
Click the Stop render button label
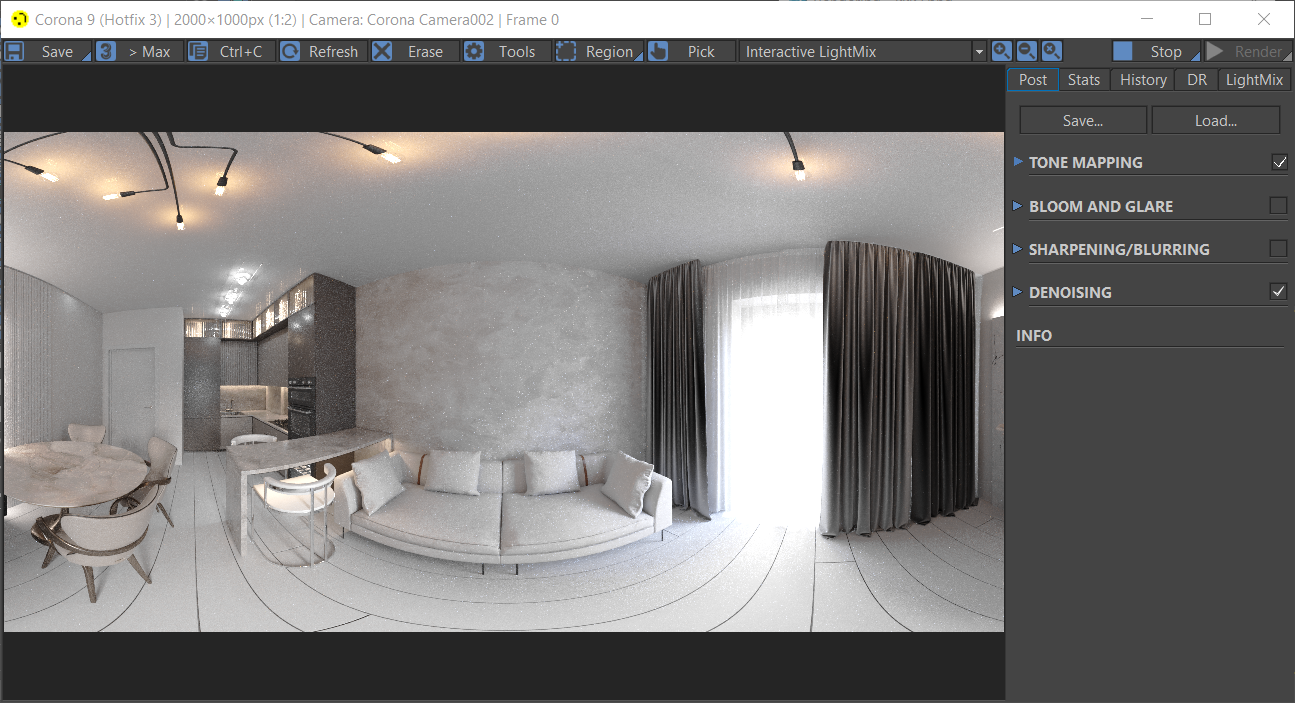click(x=1166, y=52)
